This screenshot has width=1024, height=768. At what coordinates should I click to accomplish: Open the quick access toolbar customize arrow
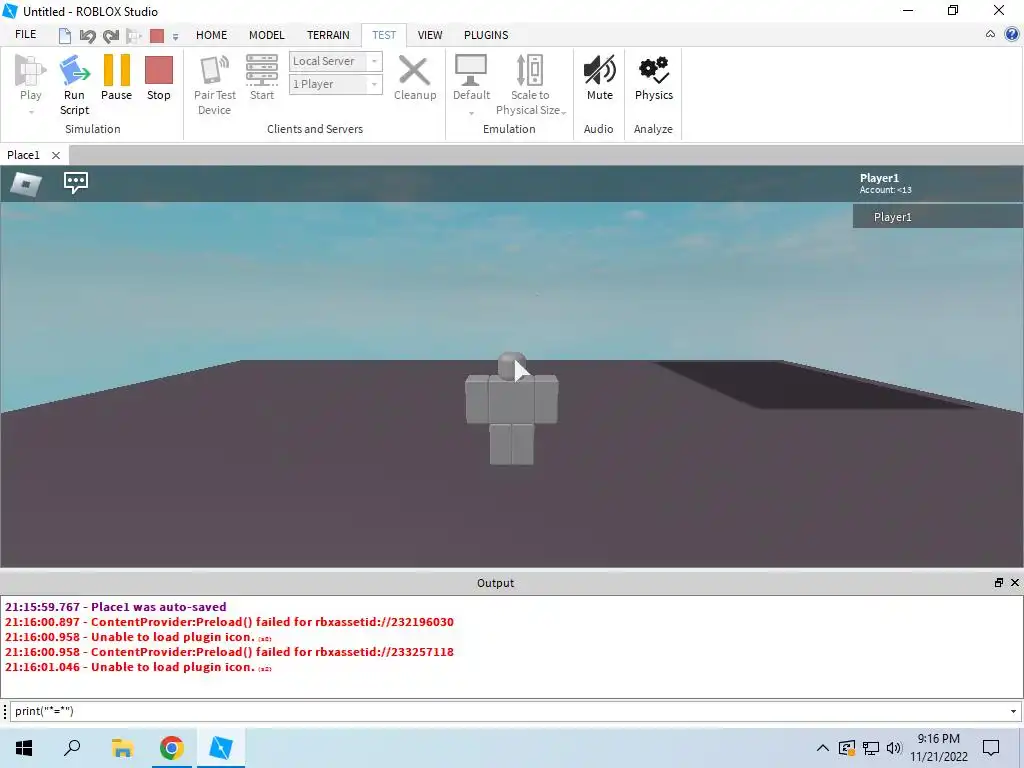point(175,37)
